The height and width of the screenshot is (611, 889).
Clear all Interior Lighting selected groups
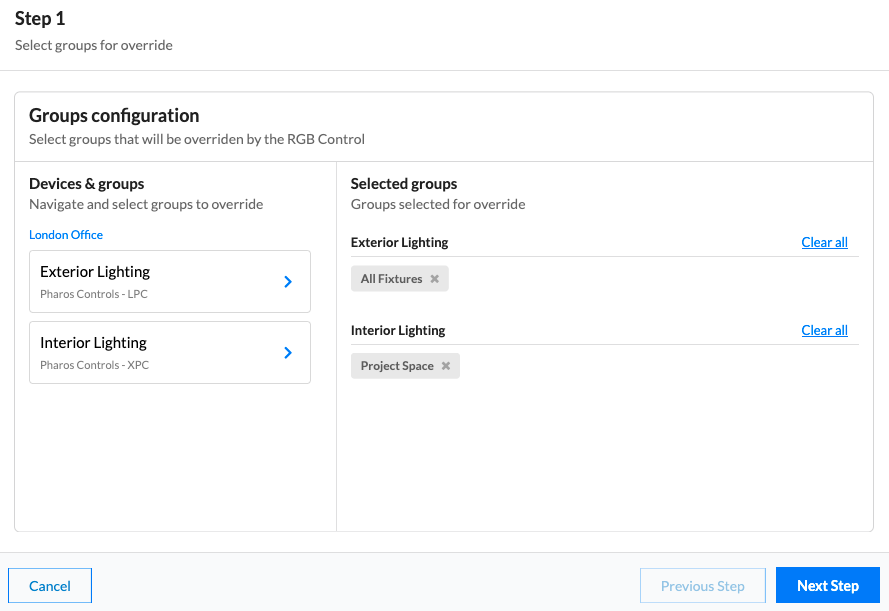(x=824, y=330)
